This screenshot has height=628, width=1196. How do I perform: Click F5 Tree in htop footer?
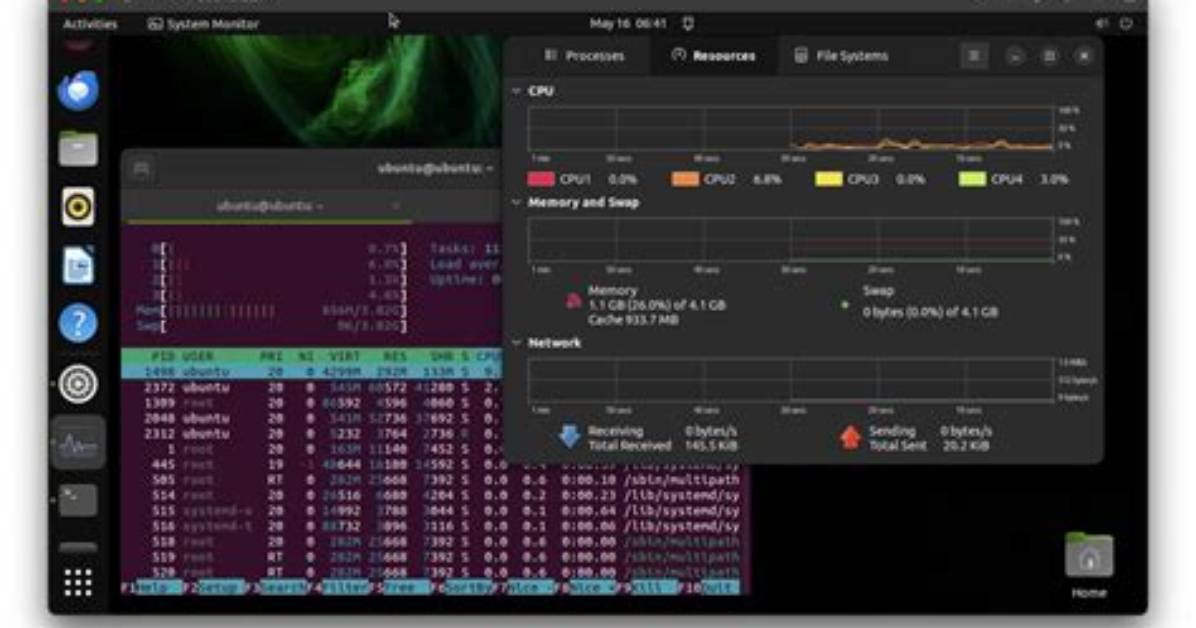[400, 588]
